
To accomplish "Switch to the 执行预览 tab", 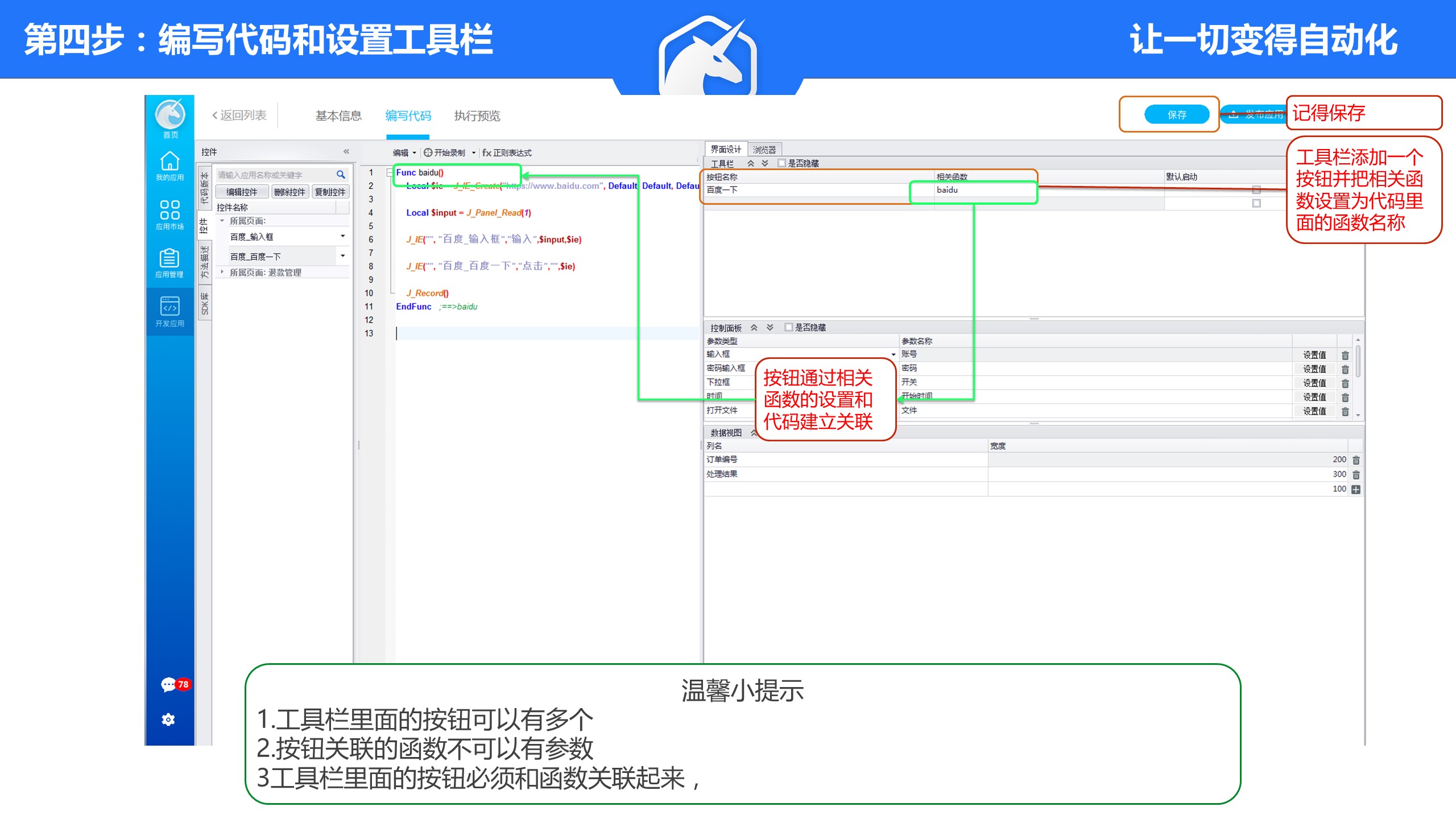I will tap(477, 116).
